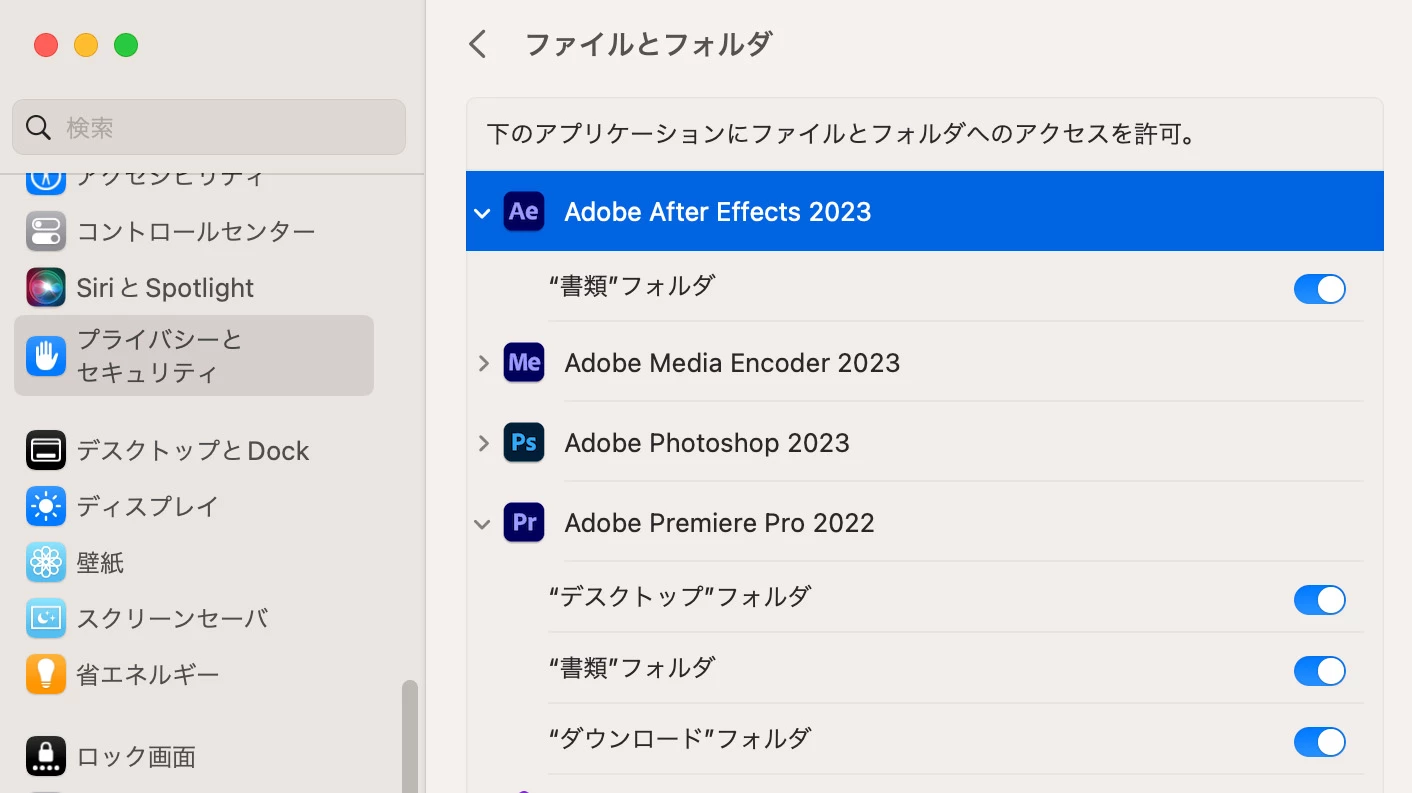Click the ロック画面 lock icon
This screenshot has width=1412, height=793.
tap(46, 757)
